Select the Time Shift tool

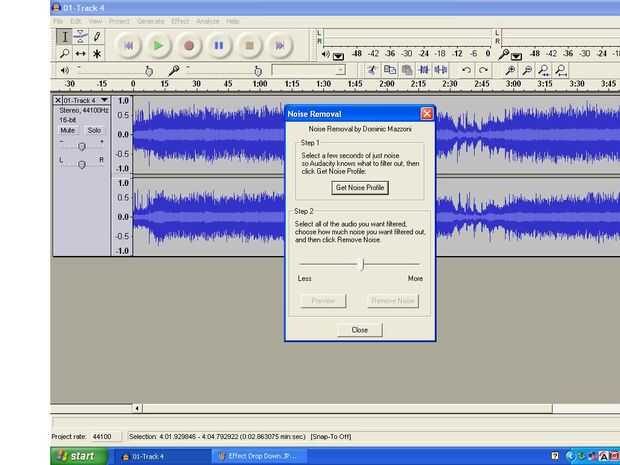point(81,53)
